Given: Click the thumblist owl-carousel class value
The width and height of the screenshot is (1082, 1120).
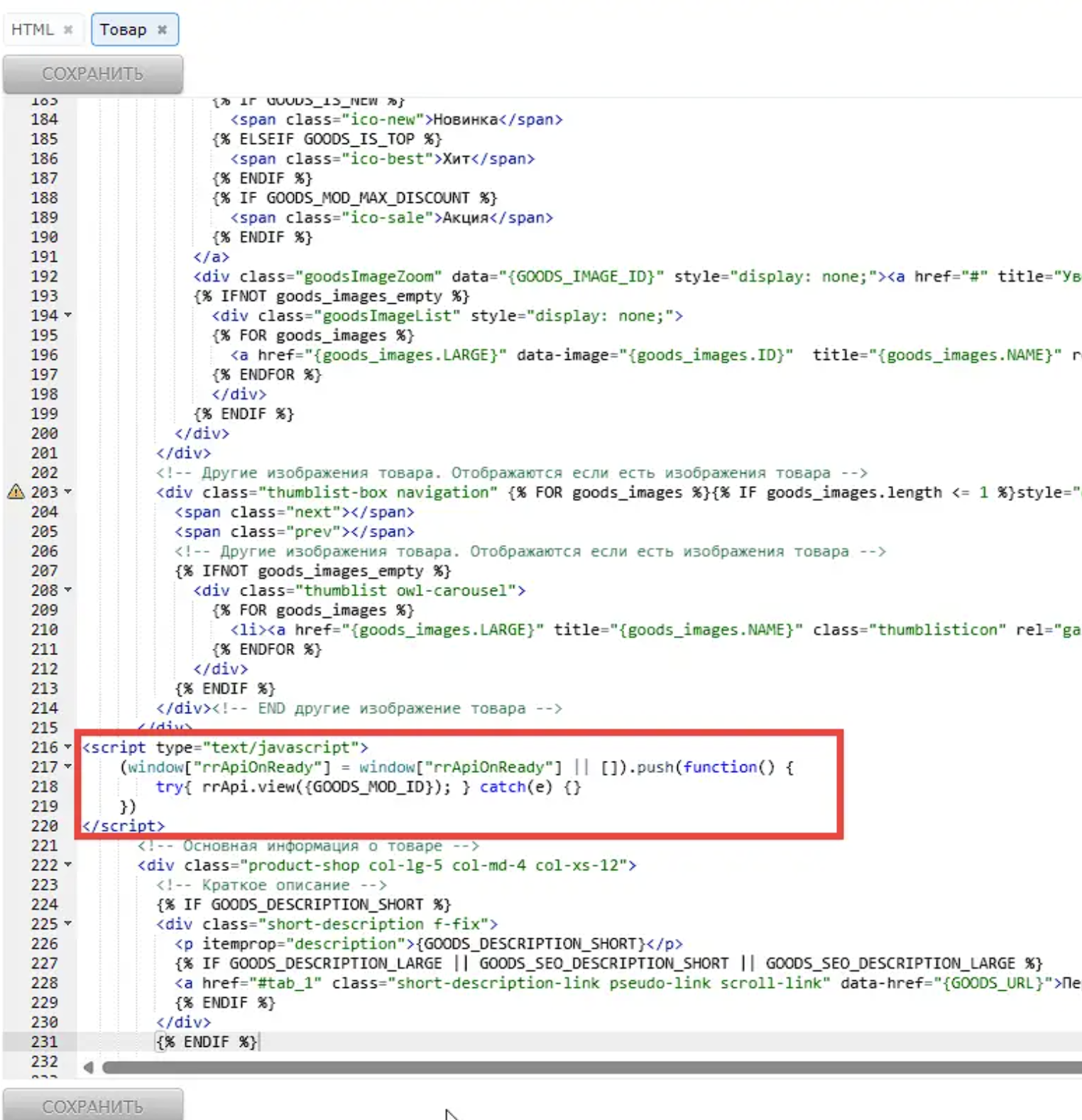Looking at the screenshot, I should 410,591.
